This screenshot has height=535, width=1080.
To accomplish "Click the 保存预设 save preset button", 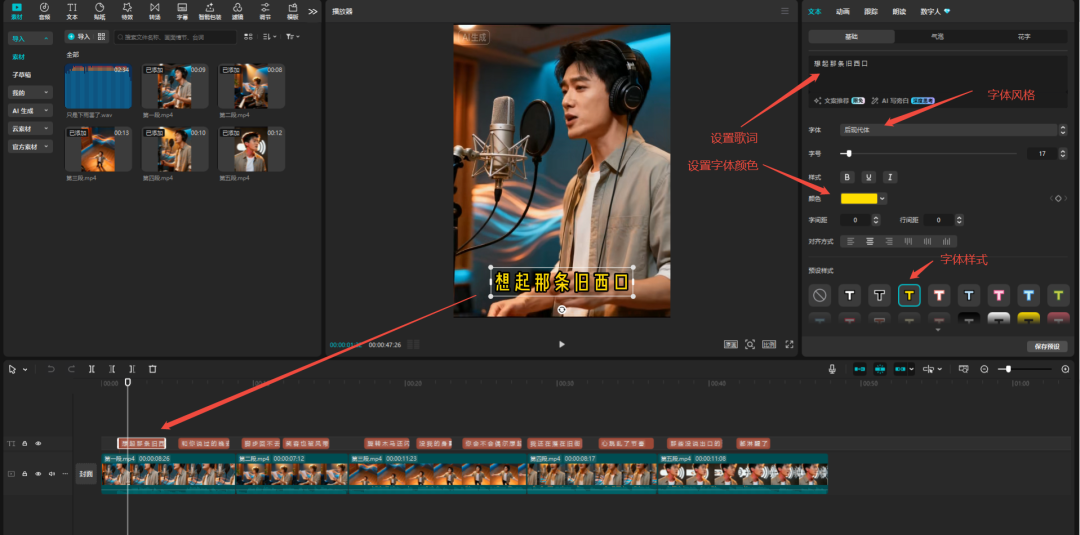I will pyautogui.click(x=1047, y=346).
